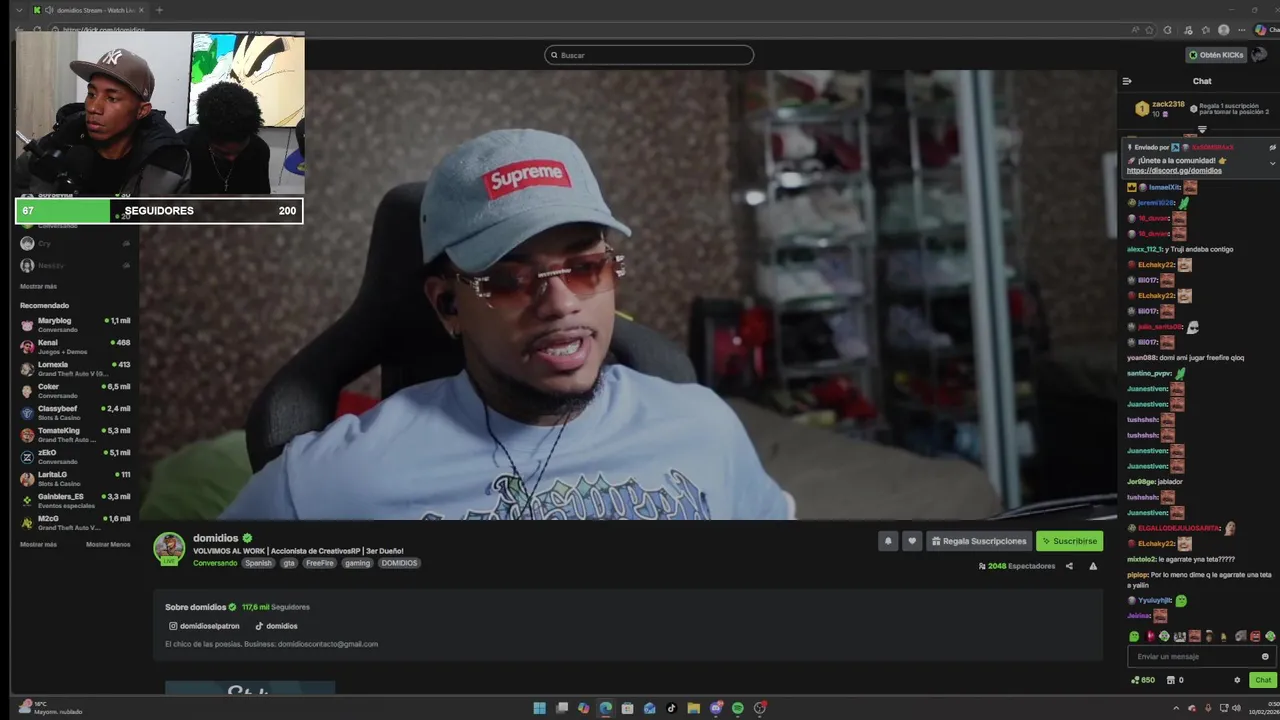Open a new browser tab with plus
The height and width of the screenshot is (720, 1280).
click(x=159, y=10)
